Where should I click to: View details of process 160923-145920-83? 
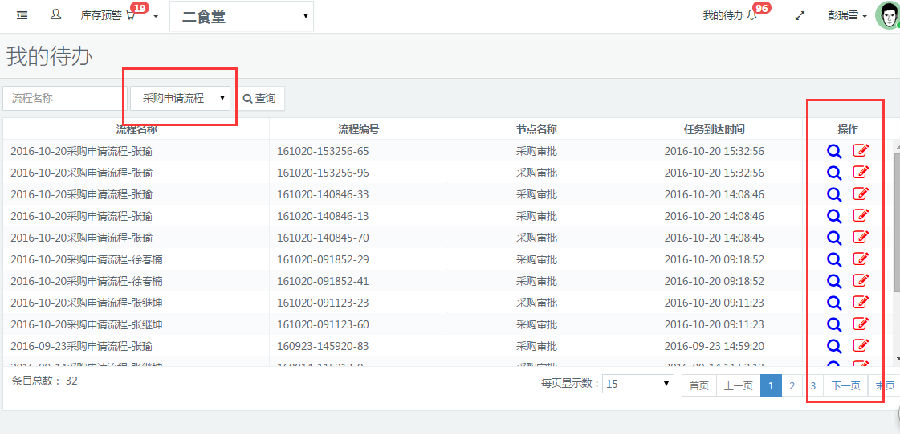tap(833, 345)
